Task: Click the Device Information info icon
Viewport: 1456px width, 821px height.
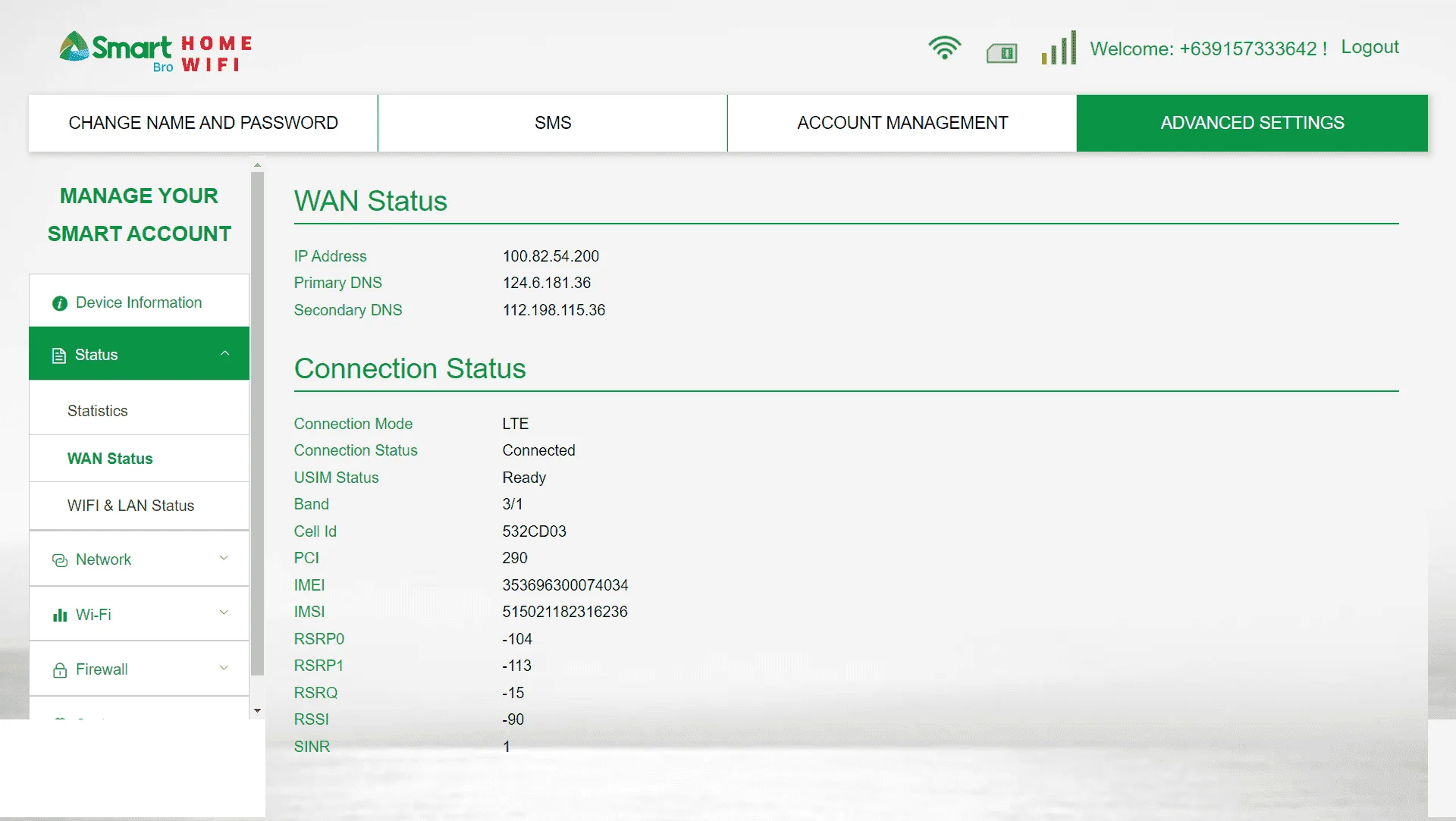Action: point(60,303)
